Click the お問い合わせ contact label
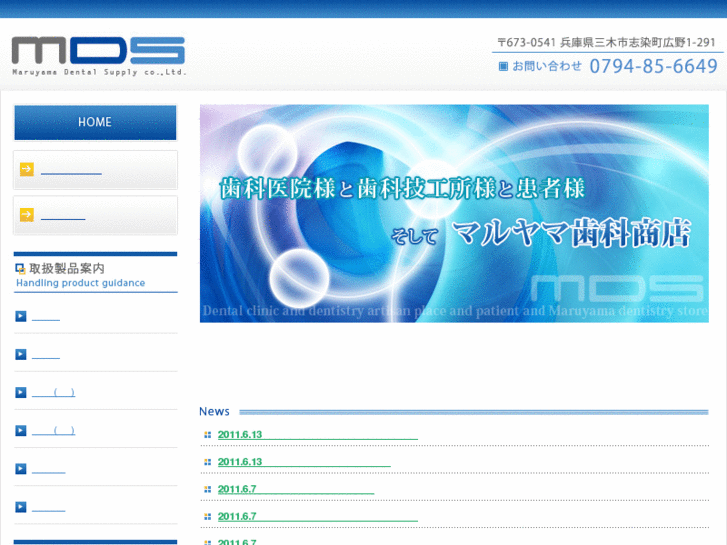This screenshot has height=545, width=727. click(547, 66)
